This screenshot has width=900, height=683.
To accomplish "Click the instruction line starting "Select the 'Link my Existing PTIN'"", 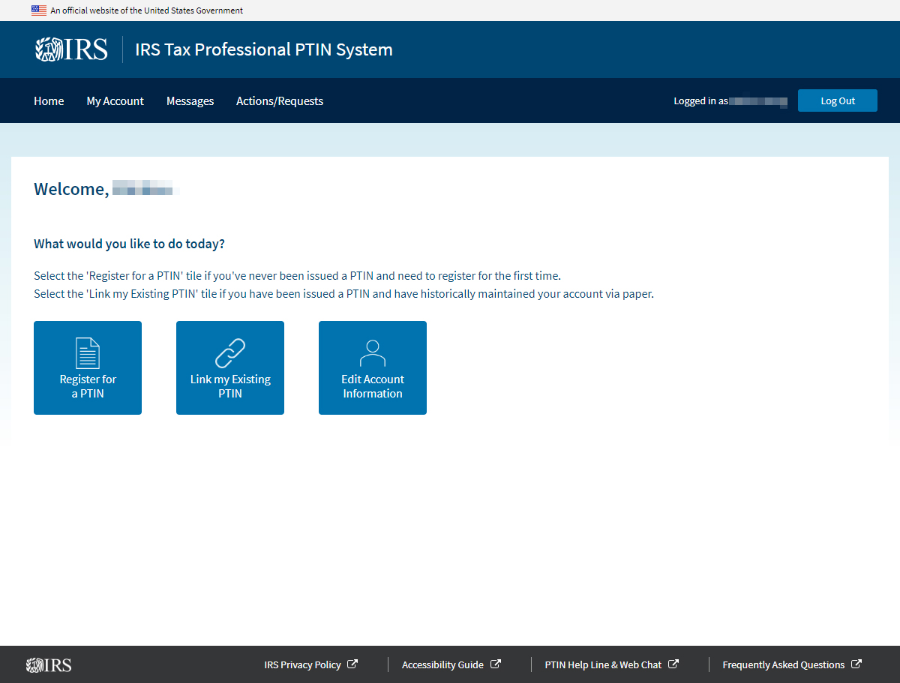I will coord(344,294).
